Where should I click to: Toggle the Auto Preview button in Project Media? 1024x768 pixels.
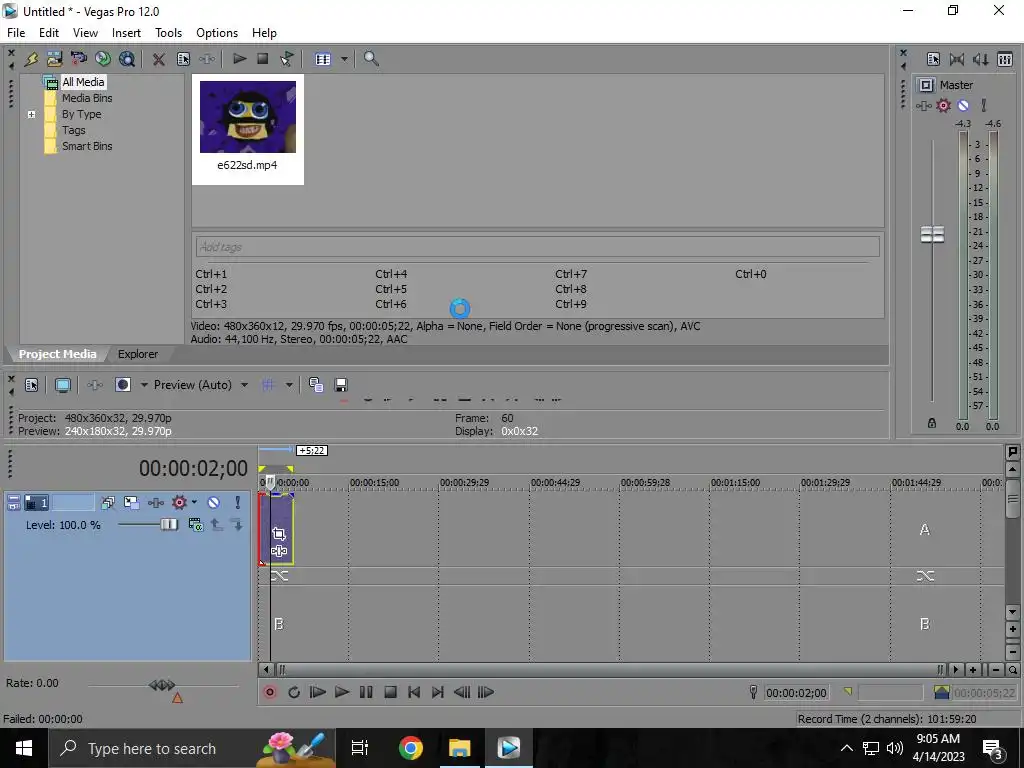point(287,59)
